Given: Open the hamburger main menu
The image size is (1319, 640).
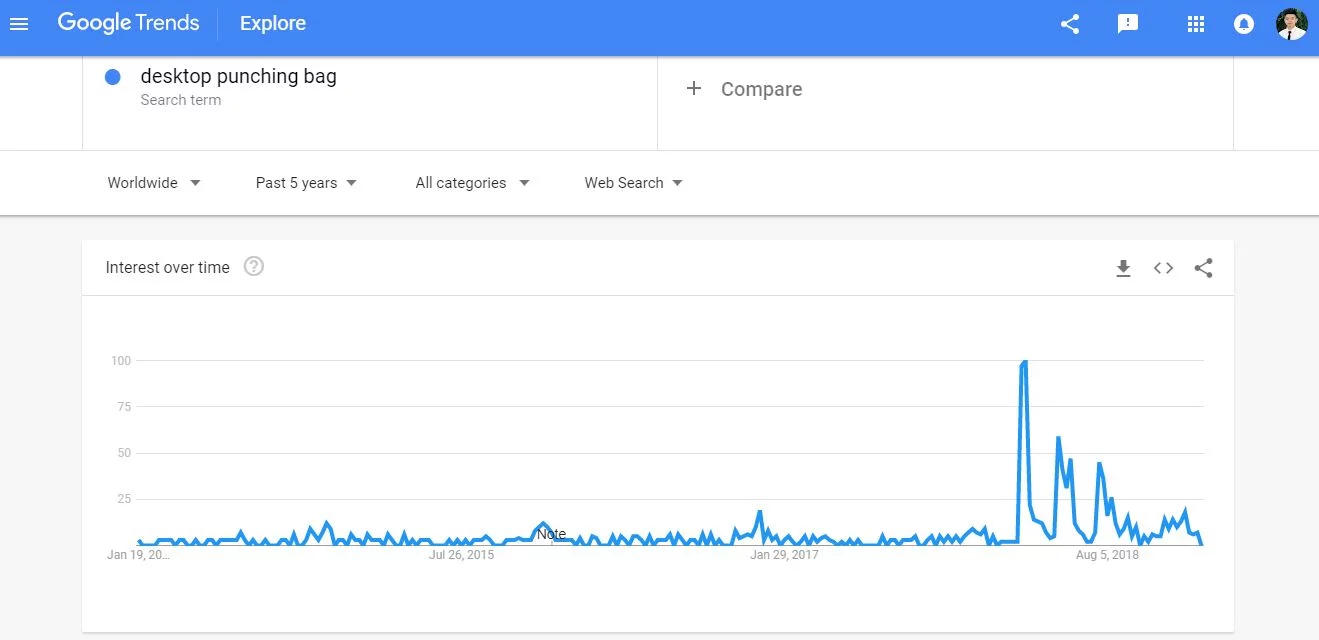Looking at the screenshot, I should pyautogui.click(x=19, y=24).
